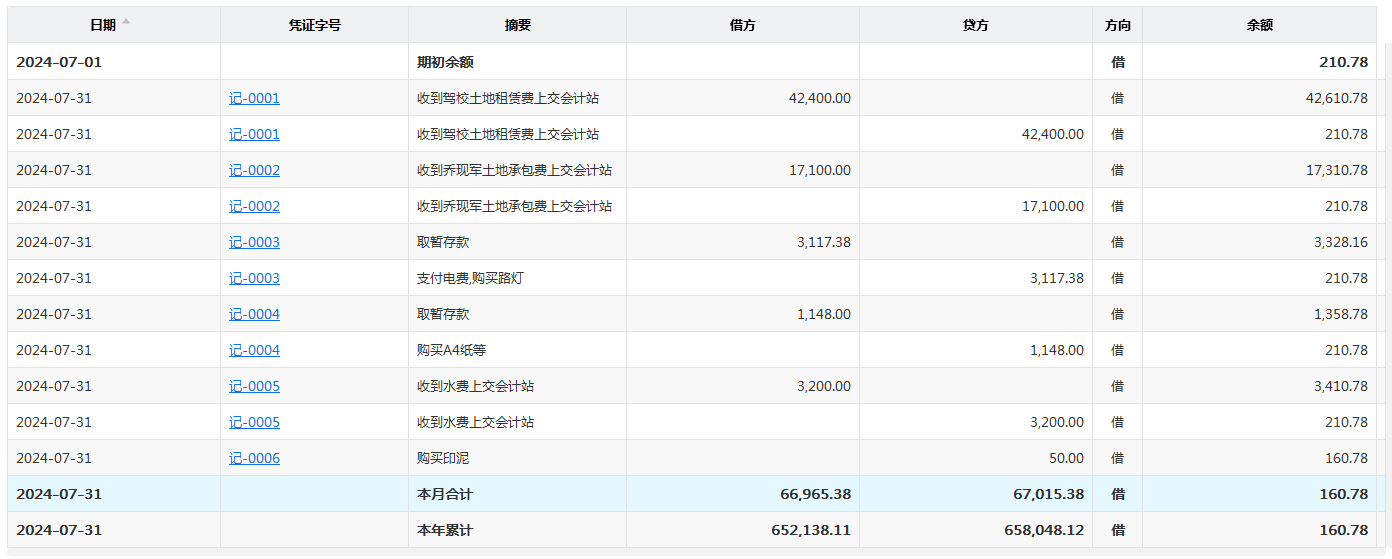Open 记-0001 link in the 42,610.78 balance row

[254, 98]
